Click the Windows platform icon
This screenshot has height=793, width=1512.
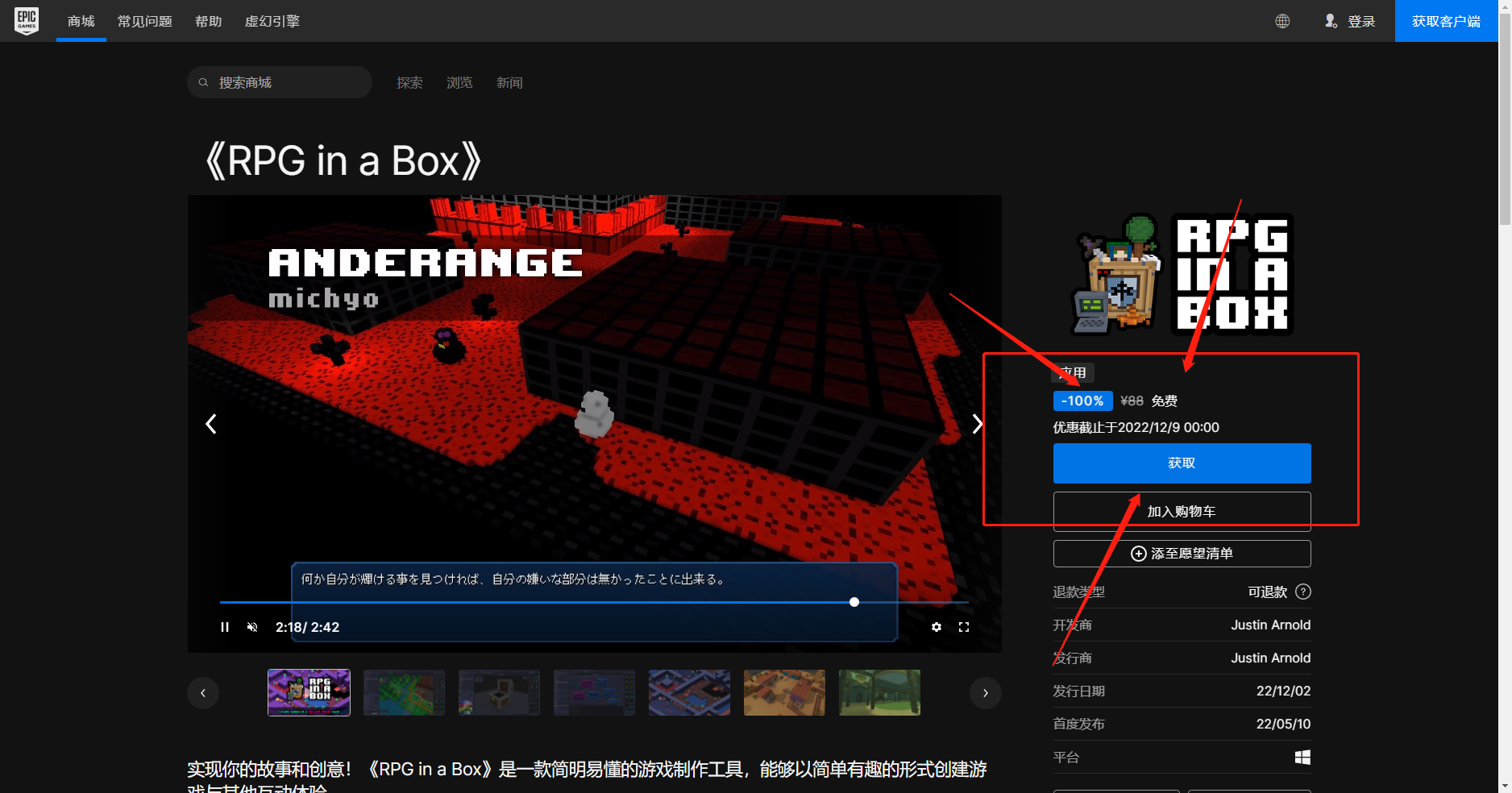(1302, 758)
